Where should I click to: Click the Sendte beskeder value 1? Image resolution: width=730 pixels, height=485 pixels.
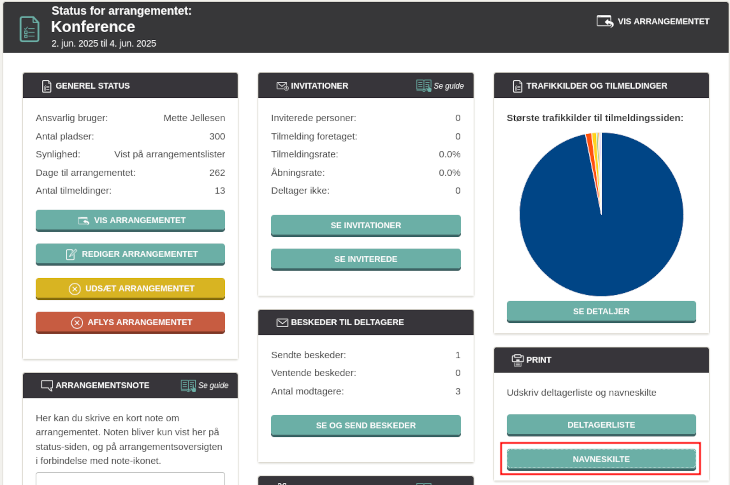(458, 355)
